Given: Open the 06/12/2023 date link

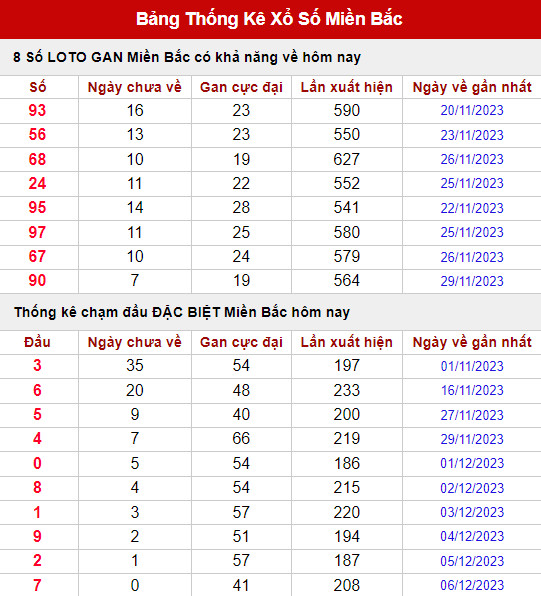Looking at the screenshot, I should 472,585.
